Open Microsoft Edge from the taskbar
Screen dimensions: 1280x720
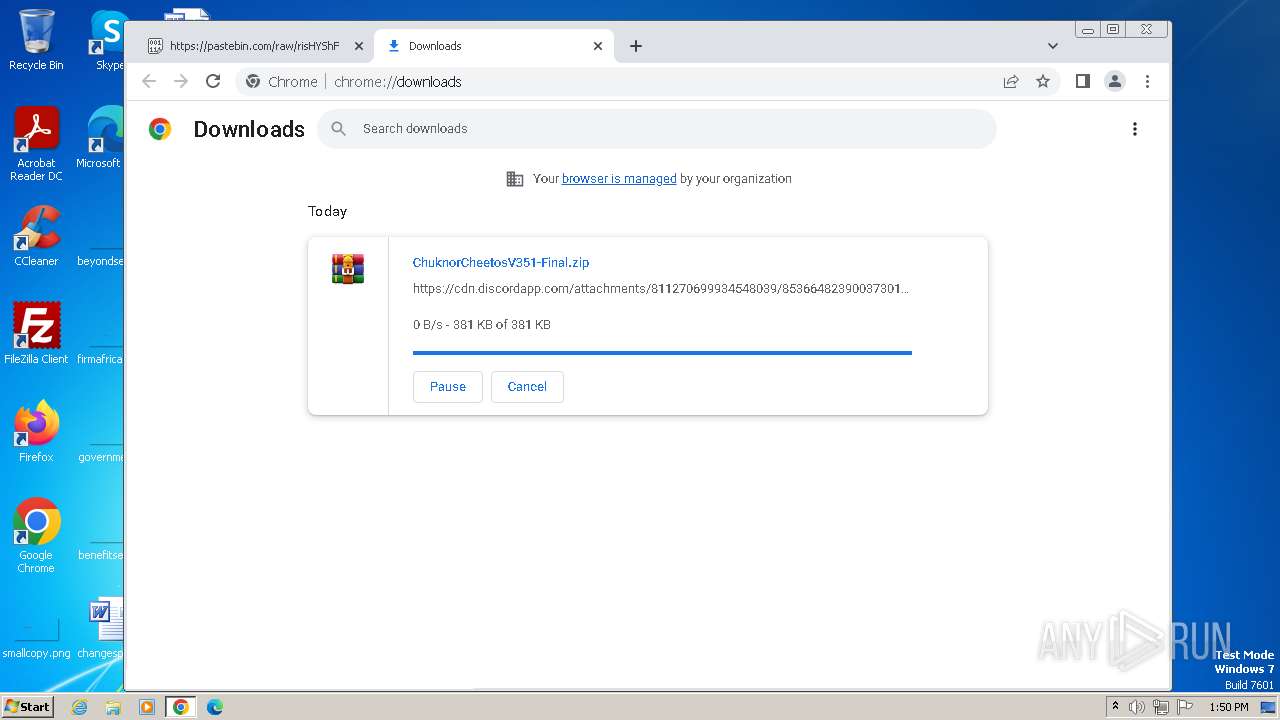point(215,707)
